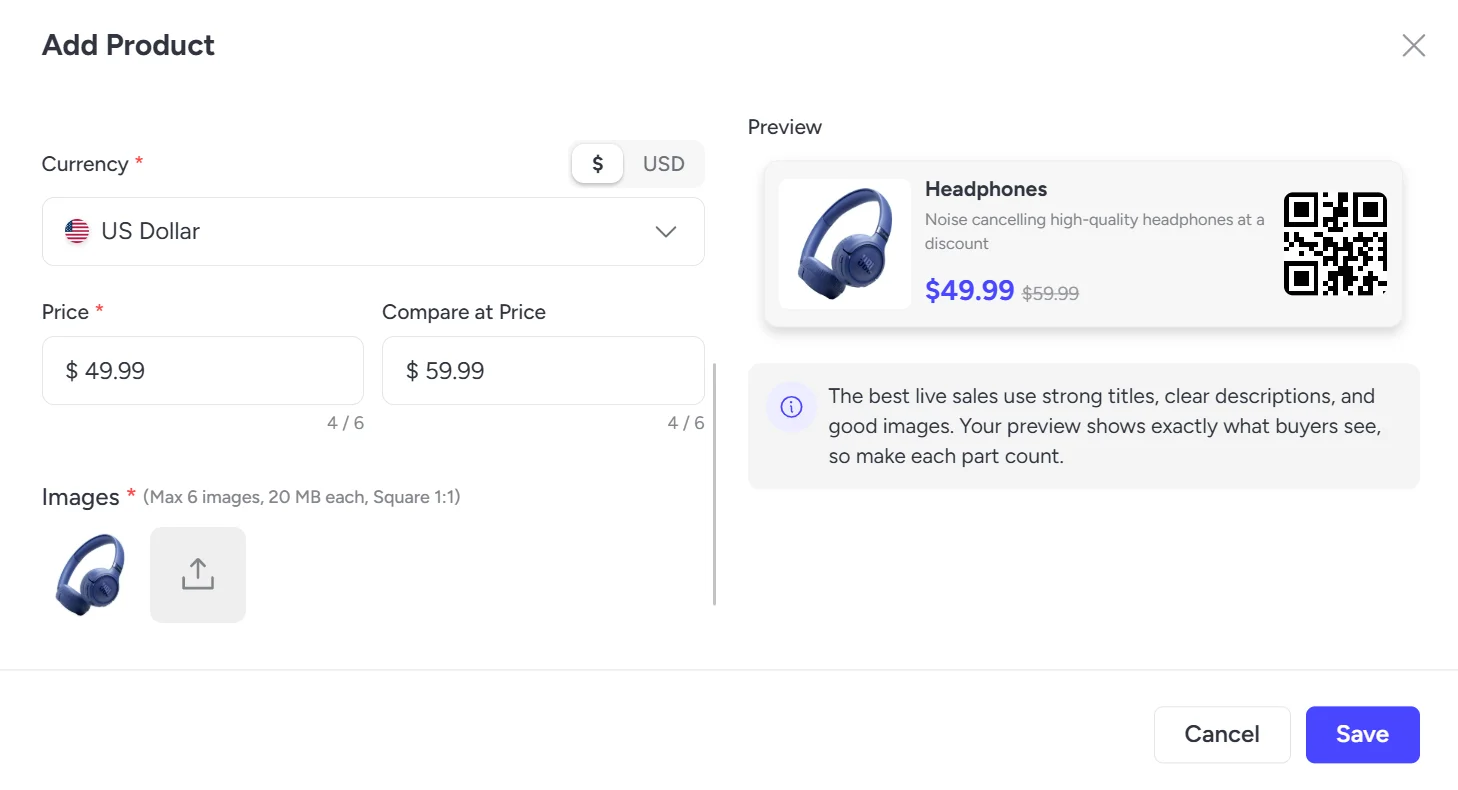This screenshot has height=790, width=1458.
Task: Click the Compare at Price field
Action: [x=543, y=370]
